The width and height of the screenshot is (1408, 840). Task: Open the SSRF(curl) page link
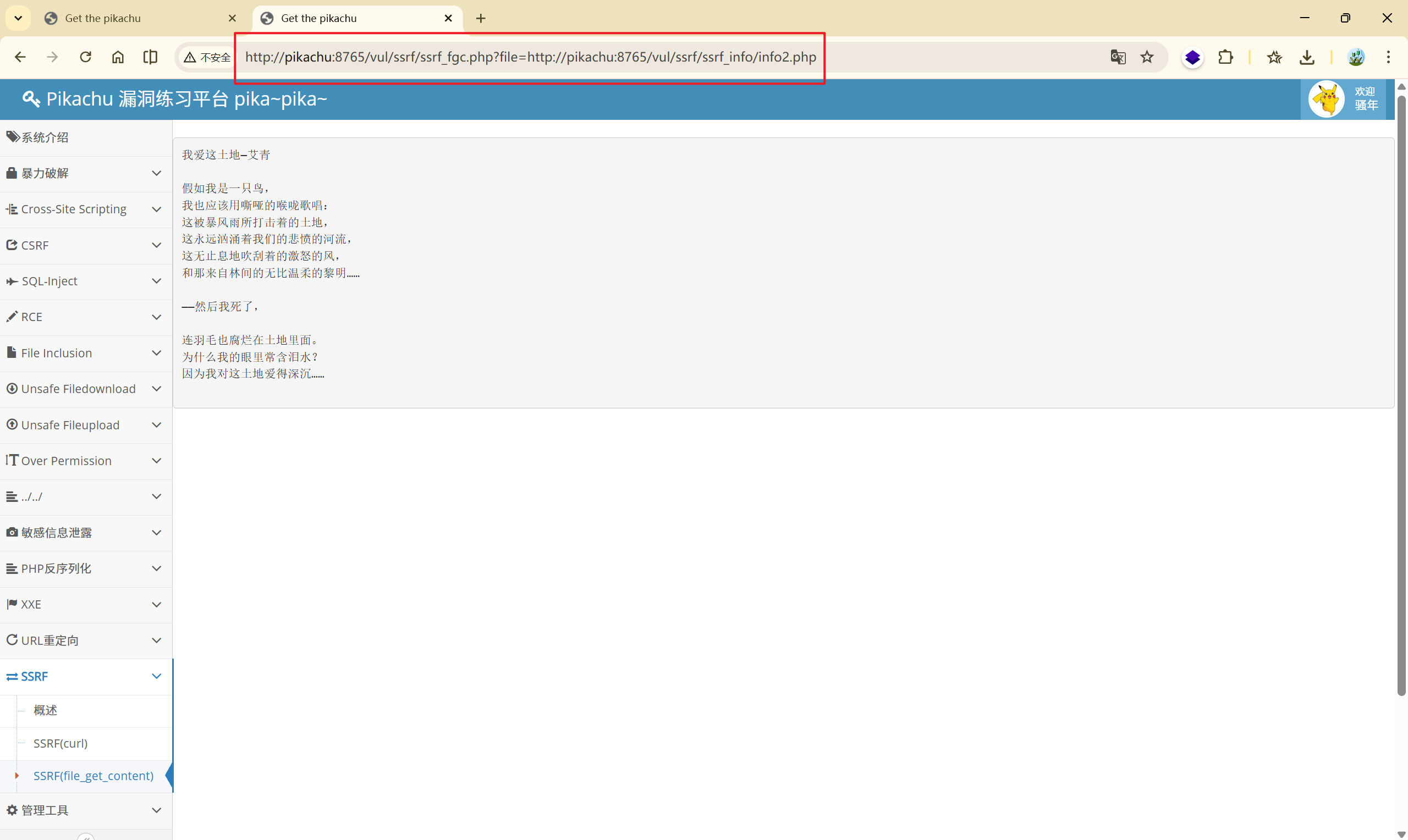coord(61,743)
